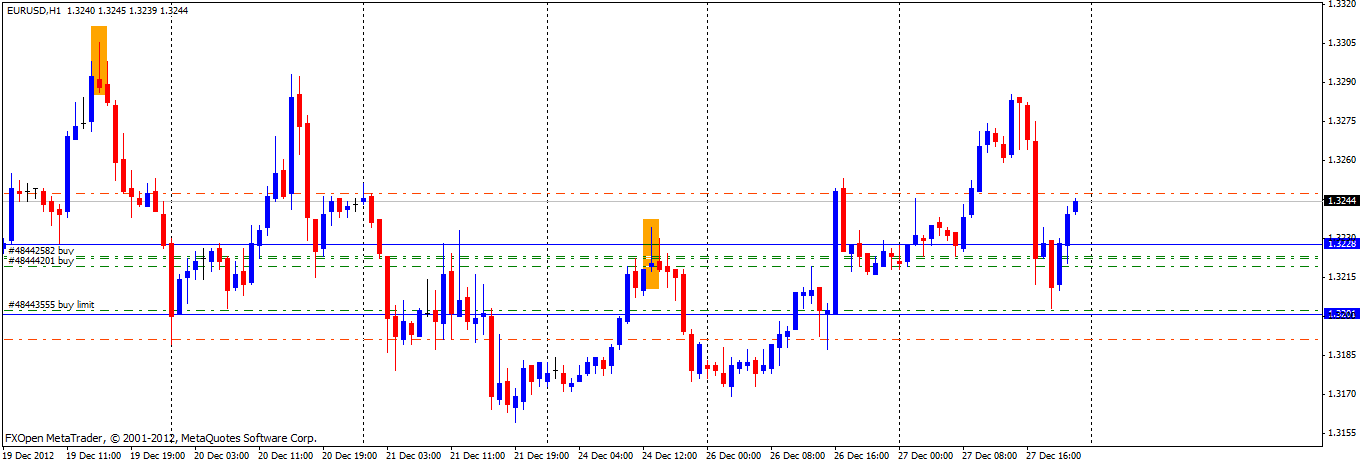The height and width of the screenshot is (463, 1360).
Task: Click the 26 Dec 08:00 time label
Action: (798, 455)
